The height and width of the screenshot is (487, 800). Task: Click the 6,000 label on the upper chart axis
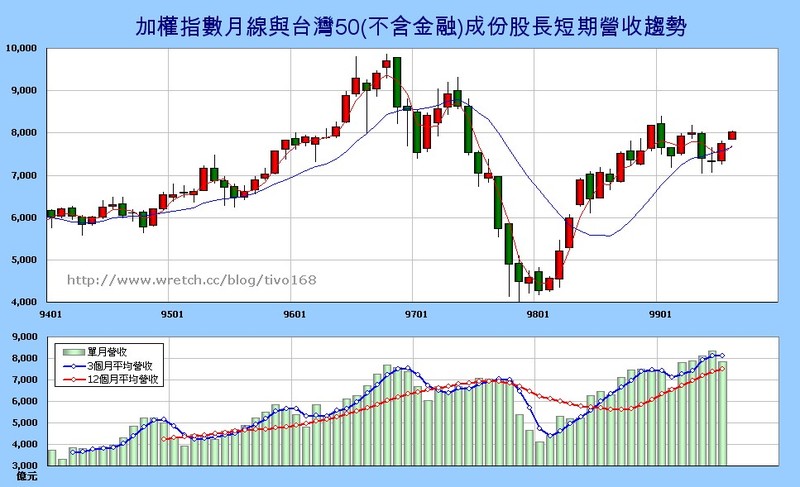coord(24,218)
